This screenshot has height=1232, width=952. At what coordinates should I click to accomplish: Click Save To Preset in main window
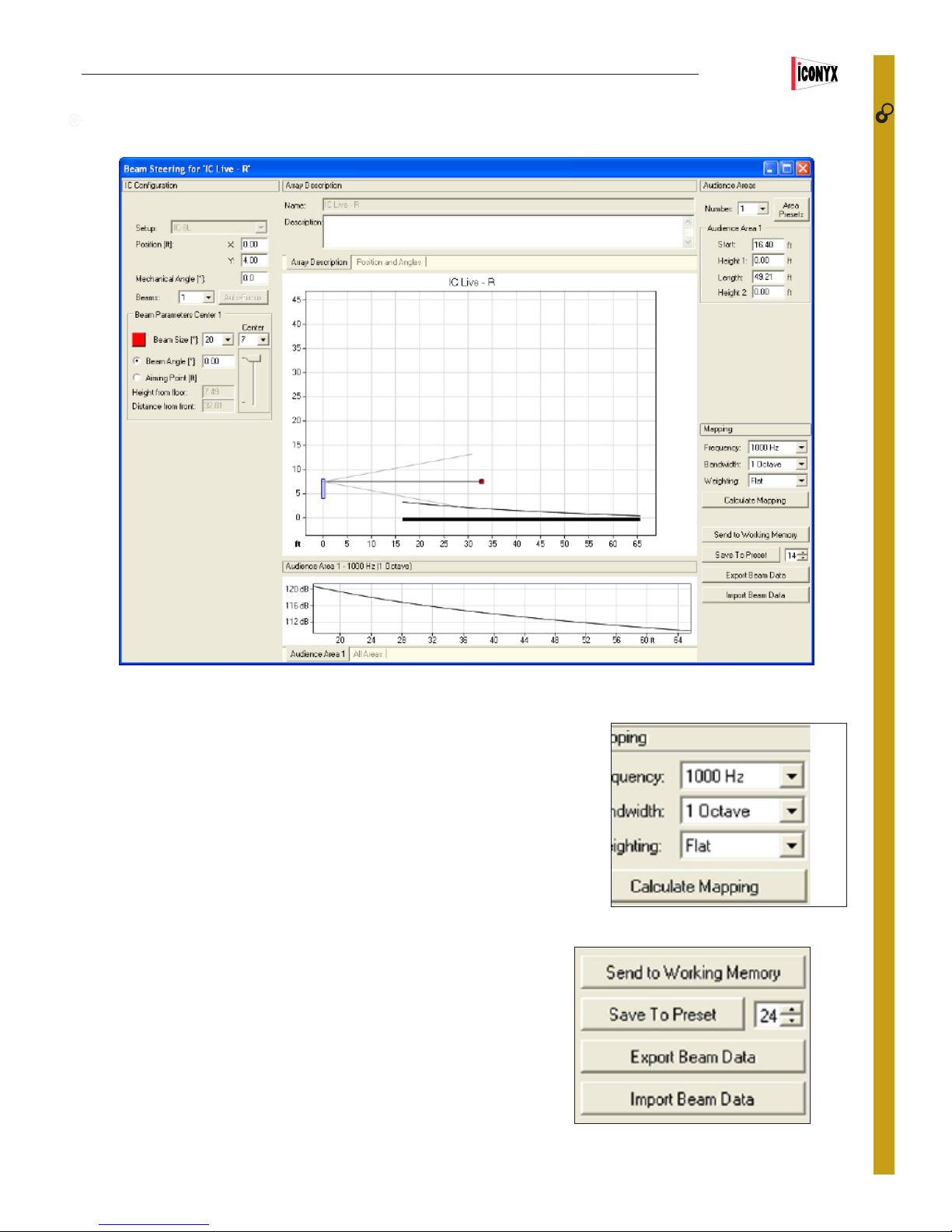tap(741, 555)
